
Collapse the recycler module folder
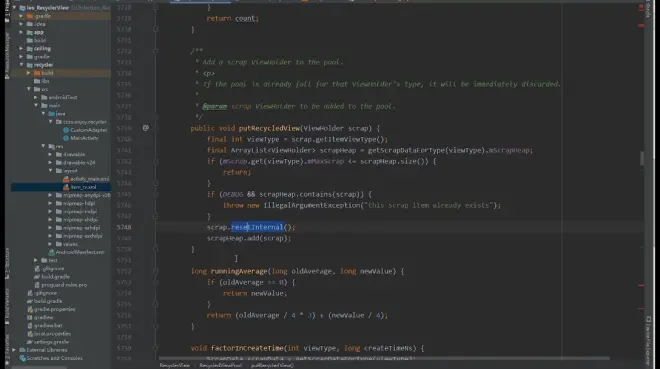click(21, 65)
